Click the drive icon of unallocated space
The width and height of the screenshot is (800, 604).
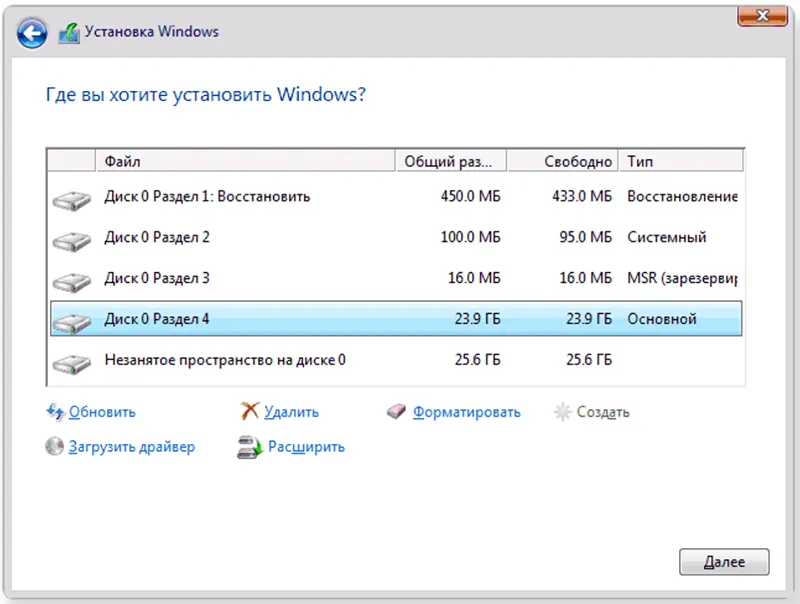pos(69,362)
